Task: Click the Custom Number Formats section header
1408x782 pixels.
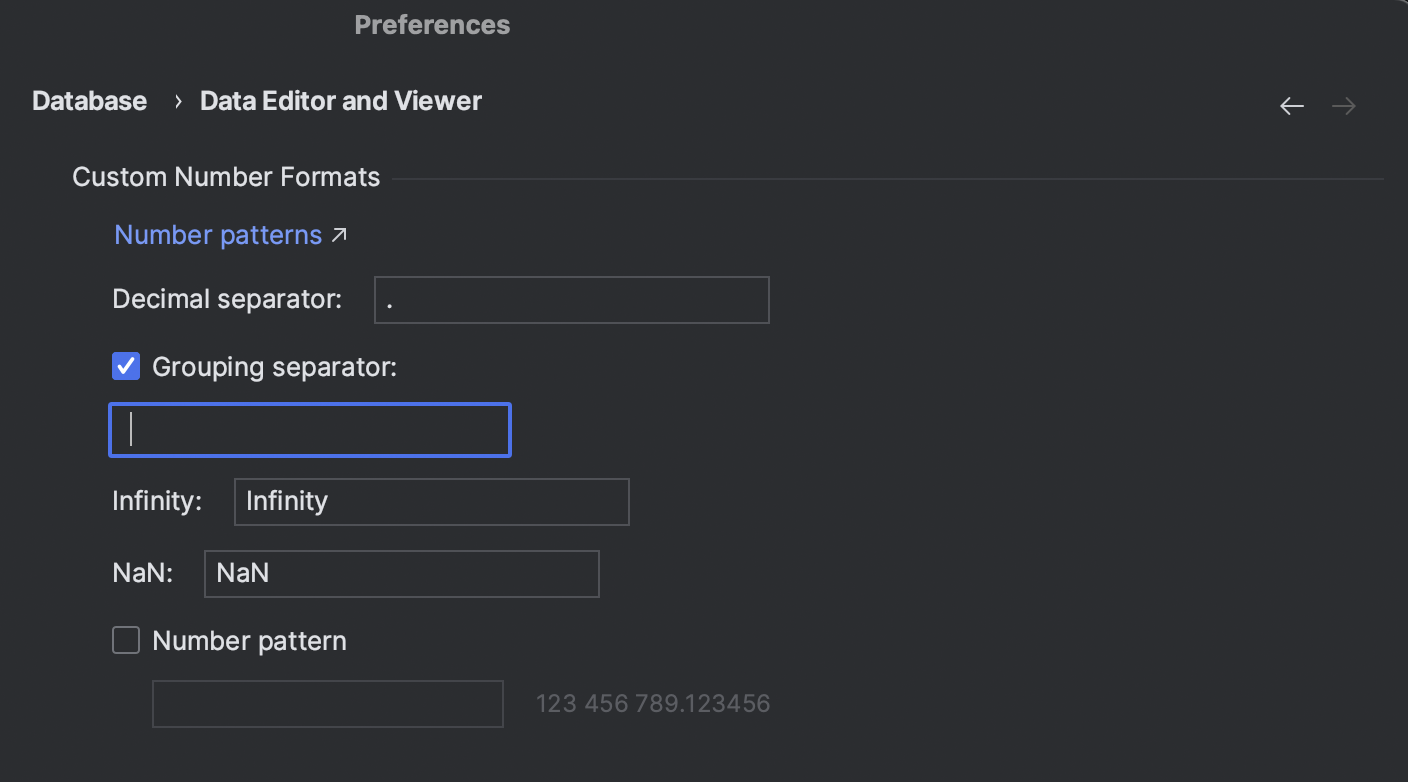Action: [226, 177]
